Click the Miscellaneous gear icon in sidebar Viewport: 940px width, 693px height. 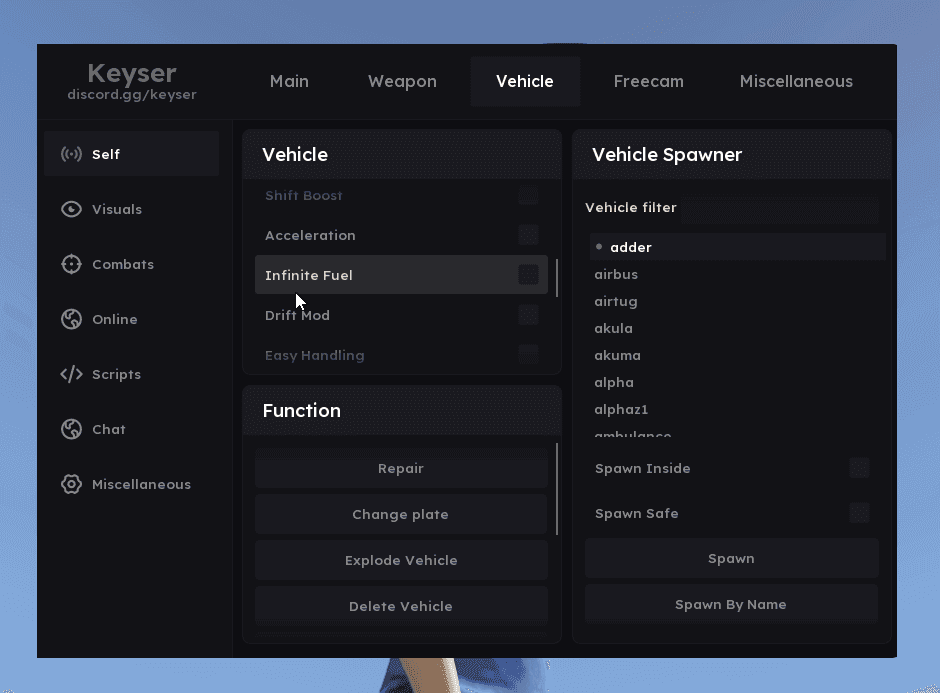pos(71,484)
